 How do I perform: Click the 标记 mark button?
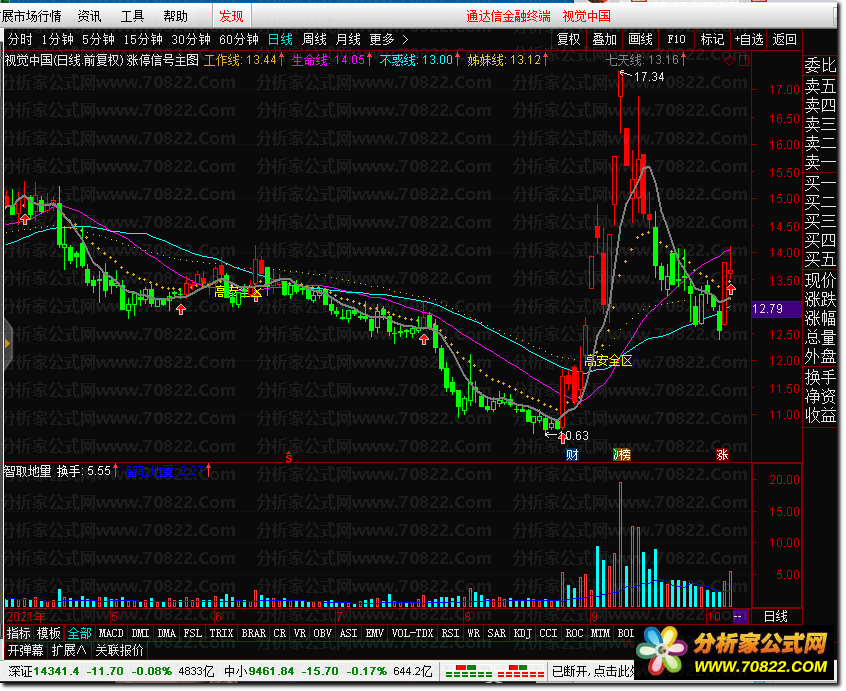click(712, 39)
